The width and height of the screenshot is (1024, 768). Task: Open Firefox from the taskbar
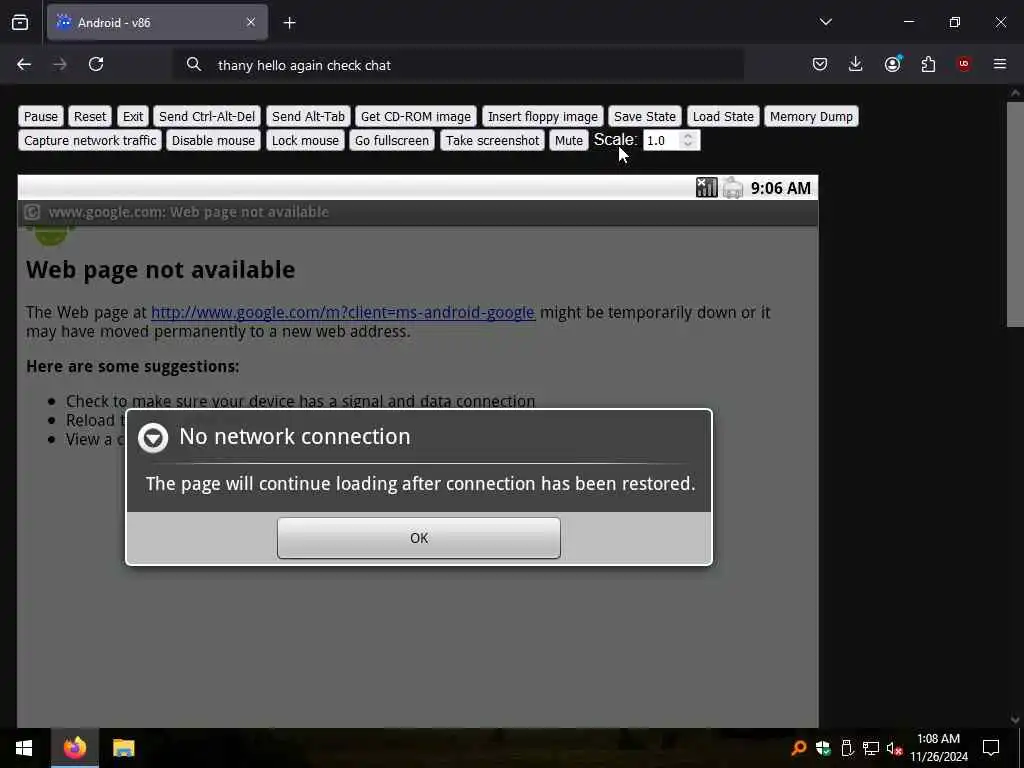click(x=74, y=747)
